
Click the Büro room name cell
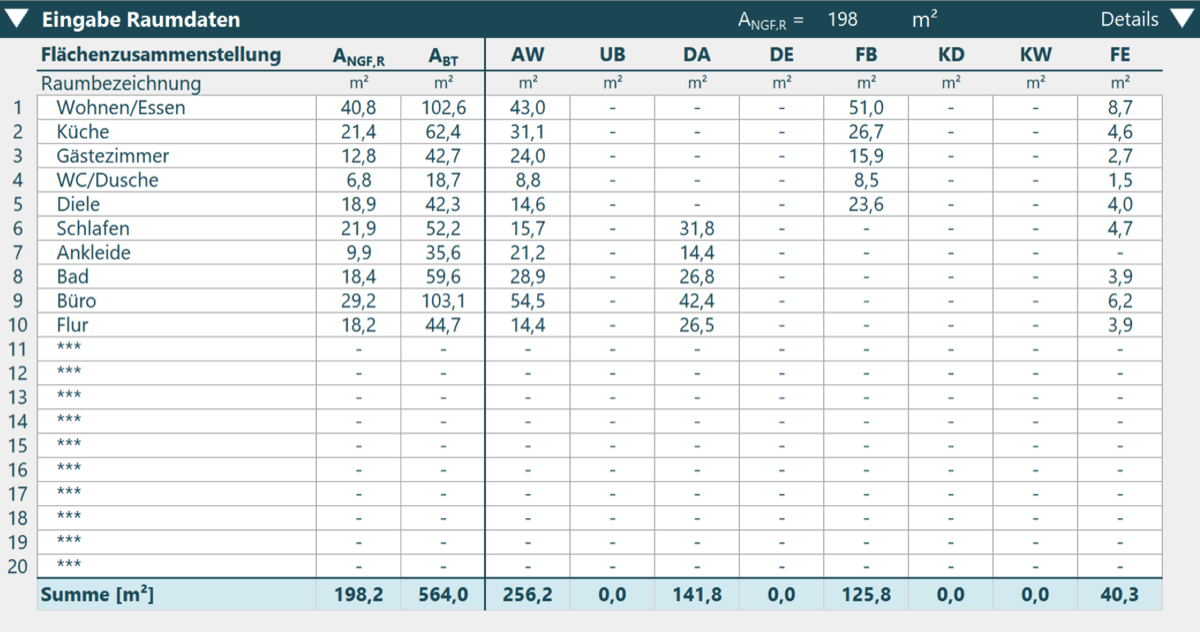[x=177, y=300]
